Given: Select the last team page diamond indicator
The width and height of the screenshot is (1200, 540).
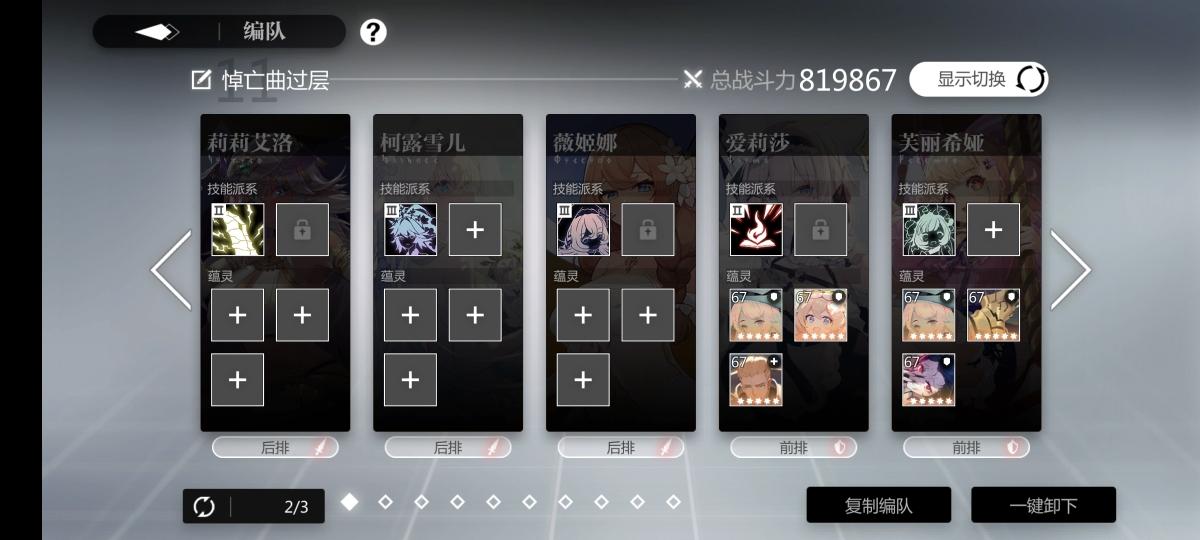Looking at the screenshot, I should (673, 501).
